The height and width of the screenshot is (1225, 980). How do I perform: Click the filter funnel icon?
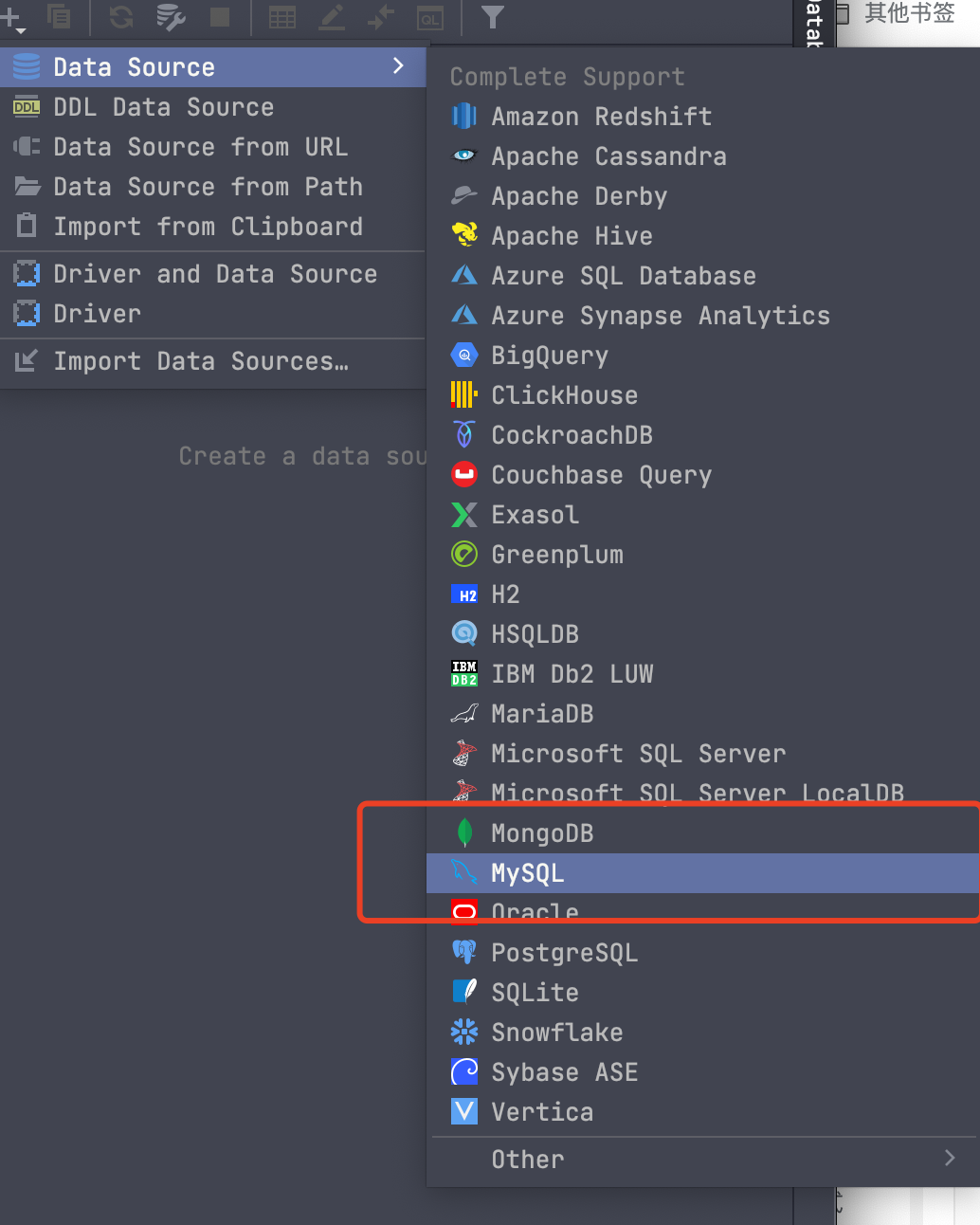click(x=493, y=17)
